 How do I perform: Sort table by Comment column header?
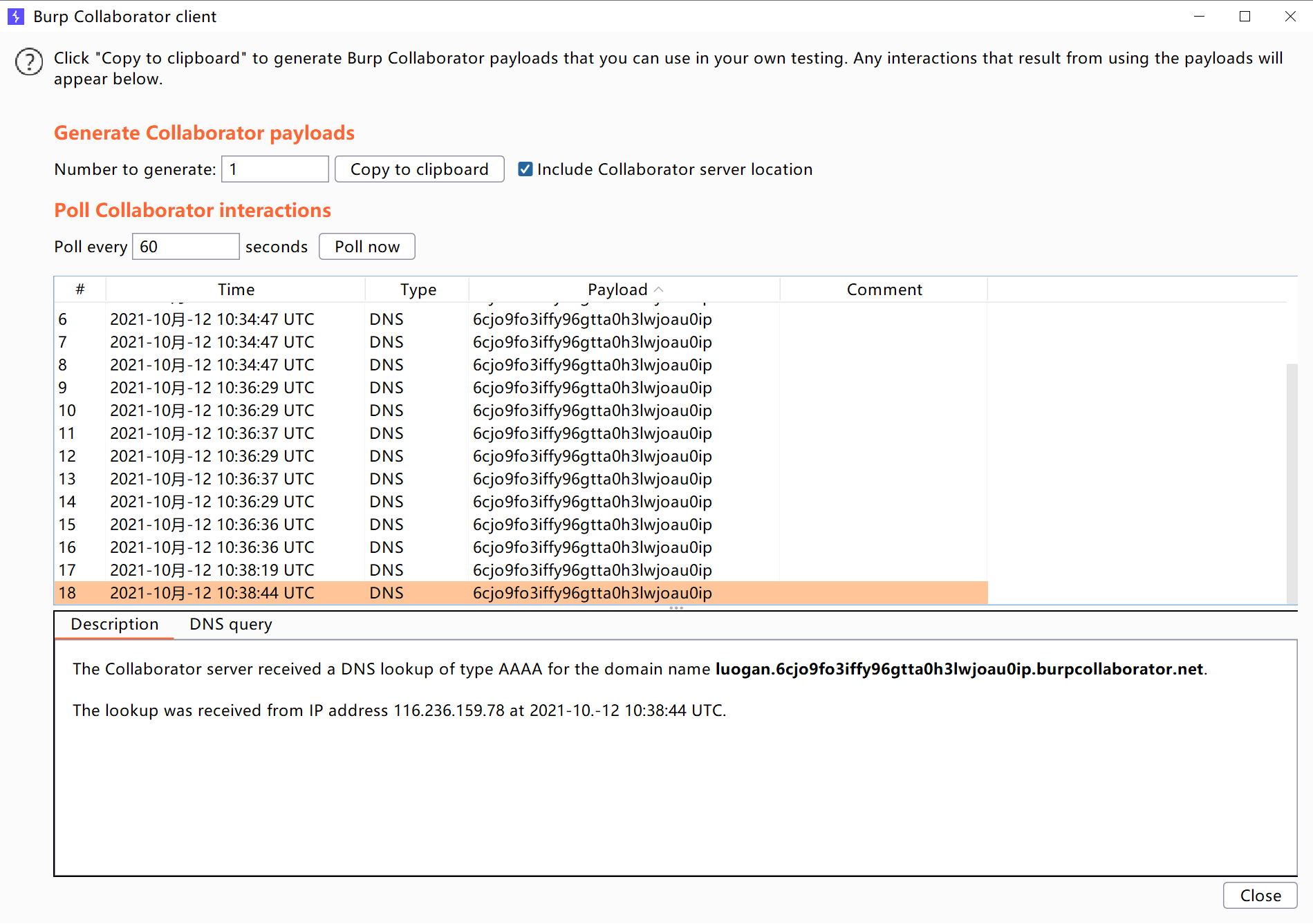pyautogui.click(x=884, y=290)
